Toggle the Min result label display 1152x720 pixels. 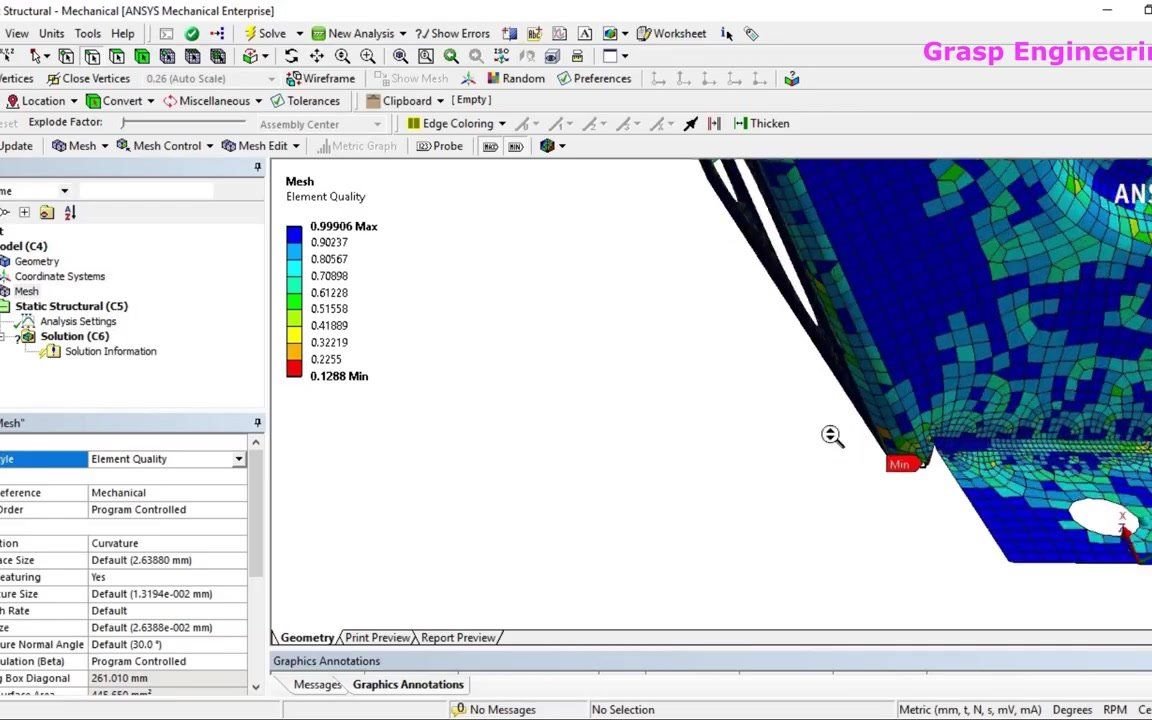tap(515, 146)
